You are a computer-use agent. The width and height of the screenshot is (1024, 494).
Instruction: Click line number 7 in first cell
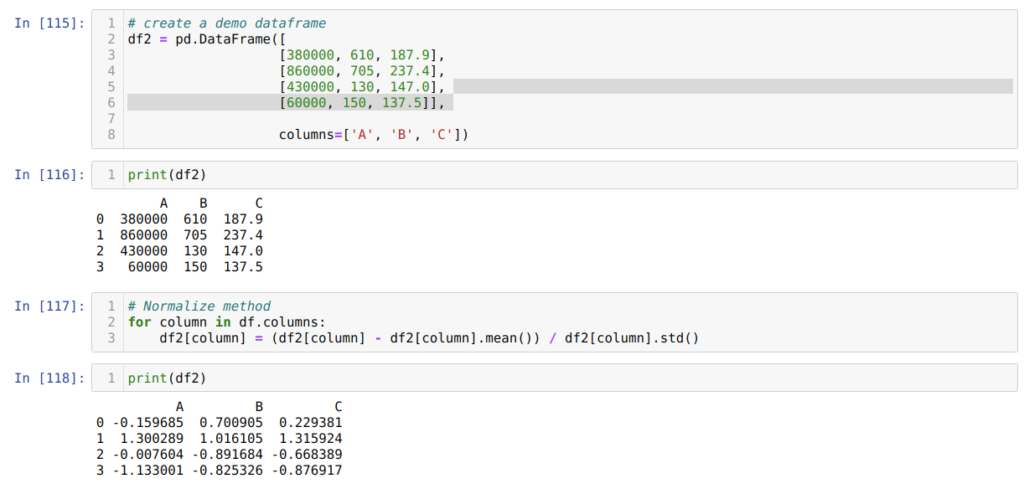111,118
